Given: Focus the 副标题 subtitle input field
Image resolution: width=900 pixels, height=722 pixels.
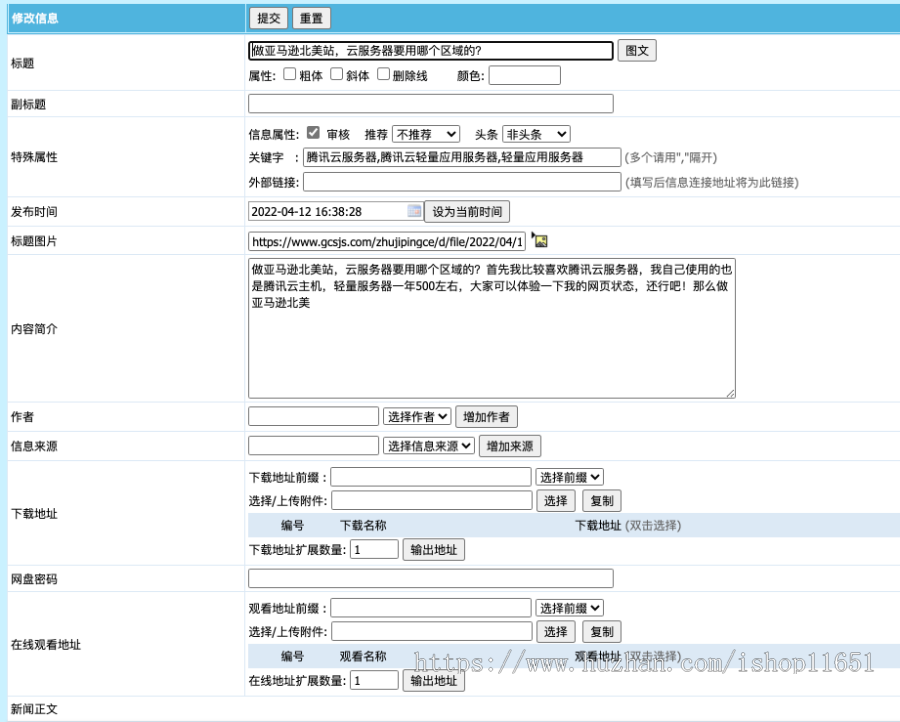Looking at the screenshot, I should (x=431, y=103).
